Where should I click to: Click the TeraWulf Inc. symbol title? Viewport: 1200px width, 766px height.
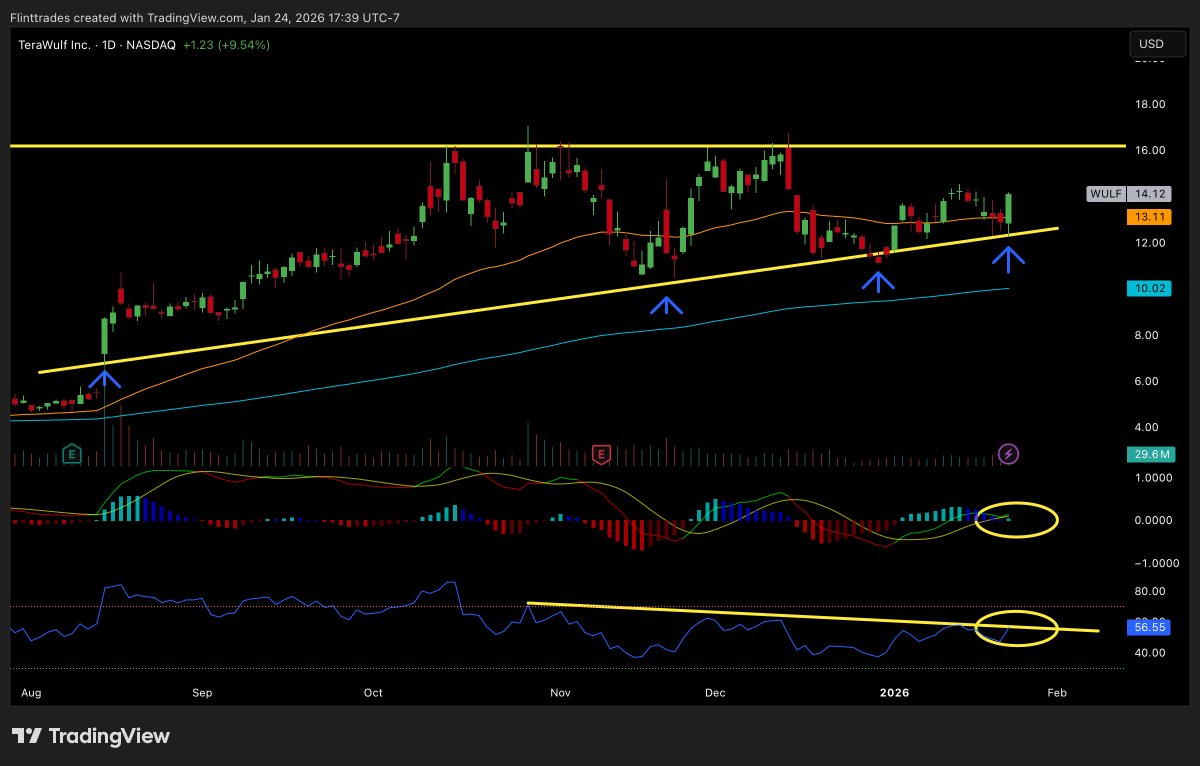55,45
